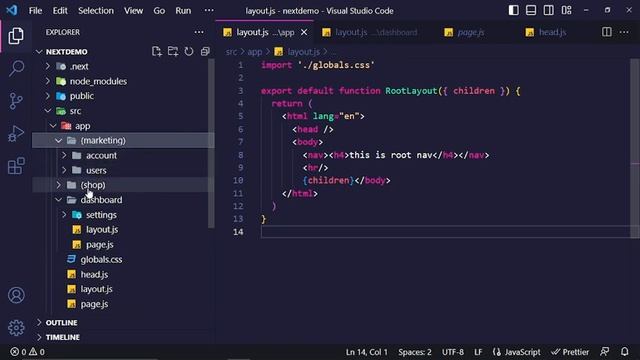Open the File menu
The height and width of the screenshot is (360, 640).
[36, 11]
